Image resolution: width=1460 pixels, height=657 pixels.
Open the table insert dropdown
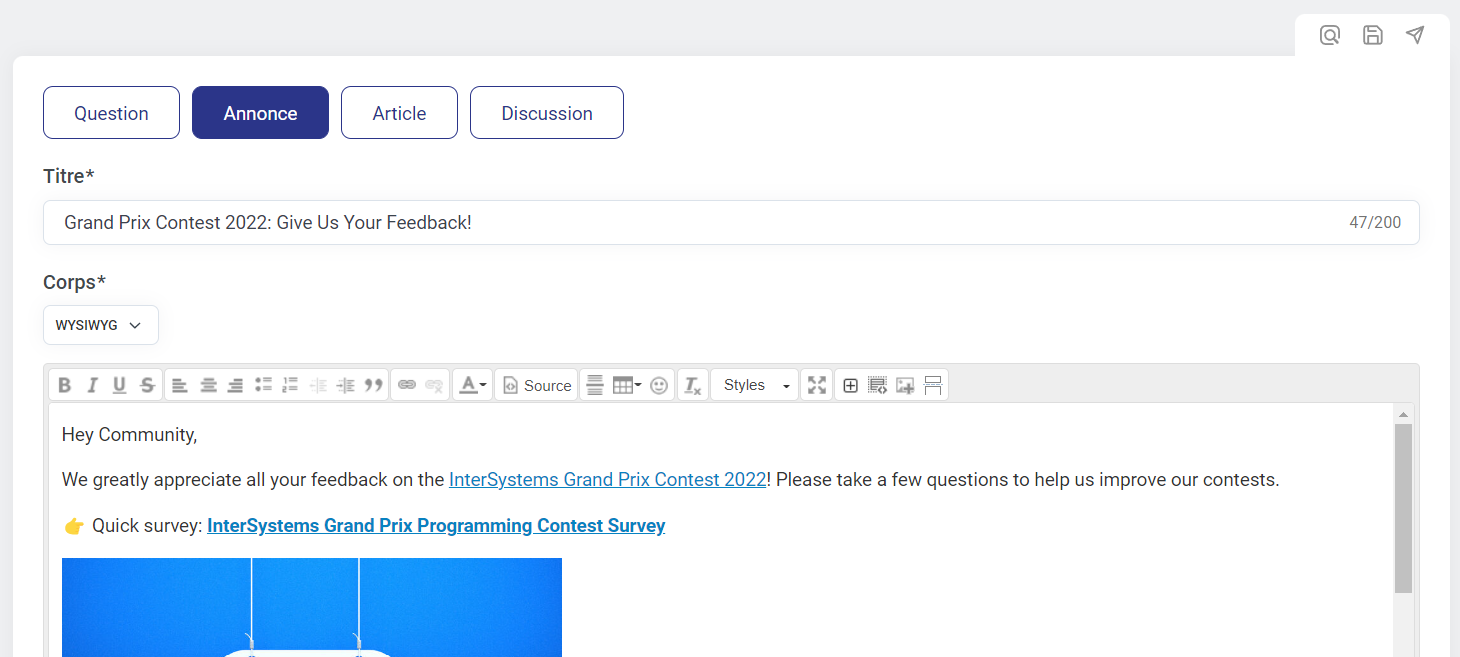point(627,385)
